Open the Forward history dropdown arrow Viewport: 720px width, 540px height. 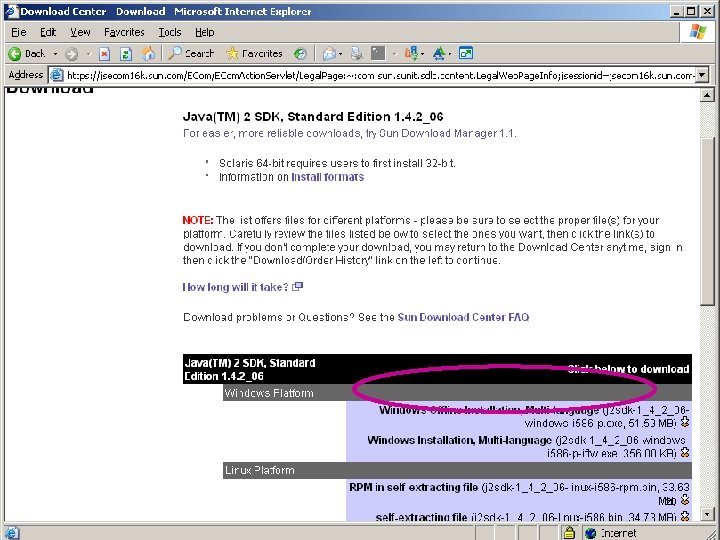tap(88, 54)
